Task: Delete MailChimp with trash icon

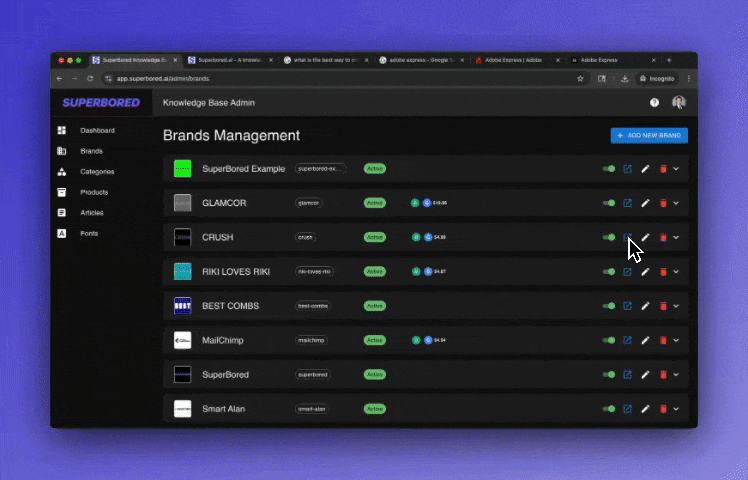Action: pyautogui.click(x=663, y=341)
